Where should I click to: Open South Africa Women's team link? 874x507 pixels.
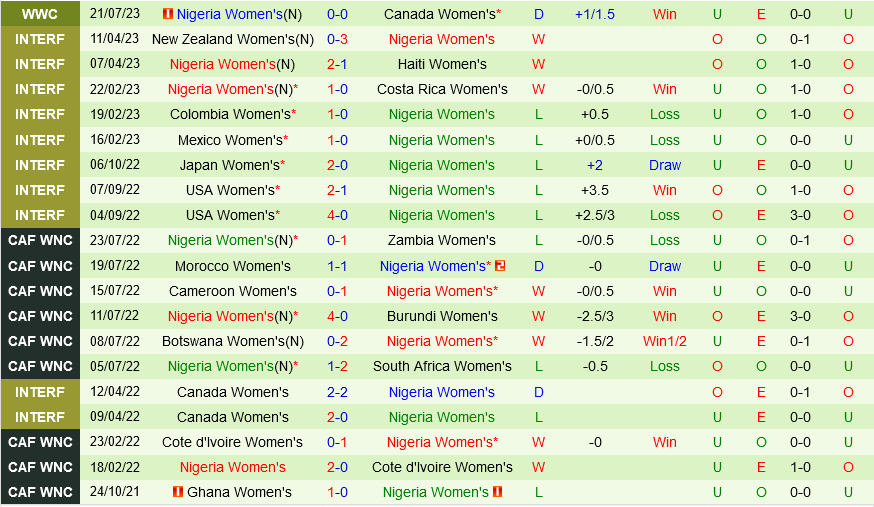(x=442, y=366)
